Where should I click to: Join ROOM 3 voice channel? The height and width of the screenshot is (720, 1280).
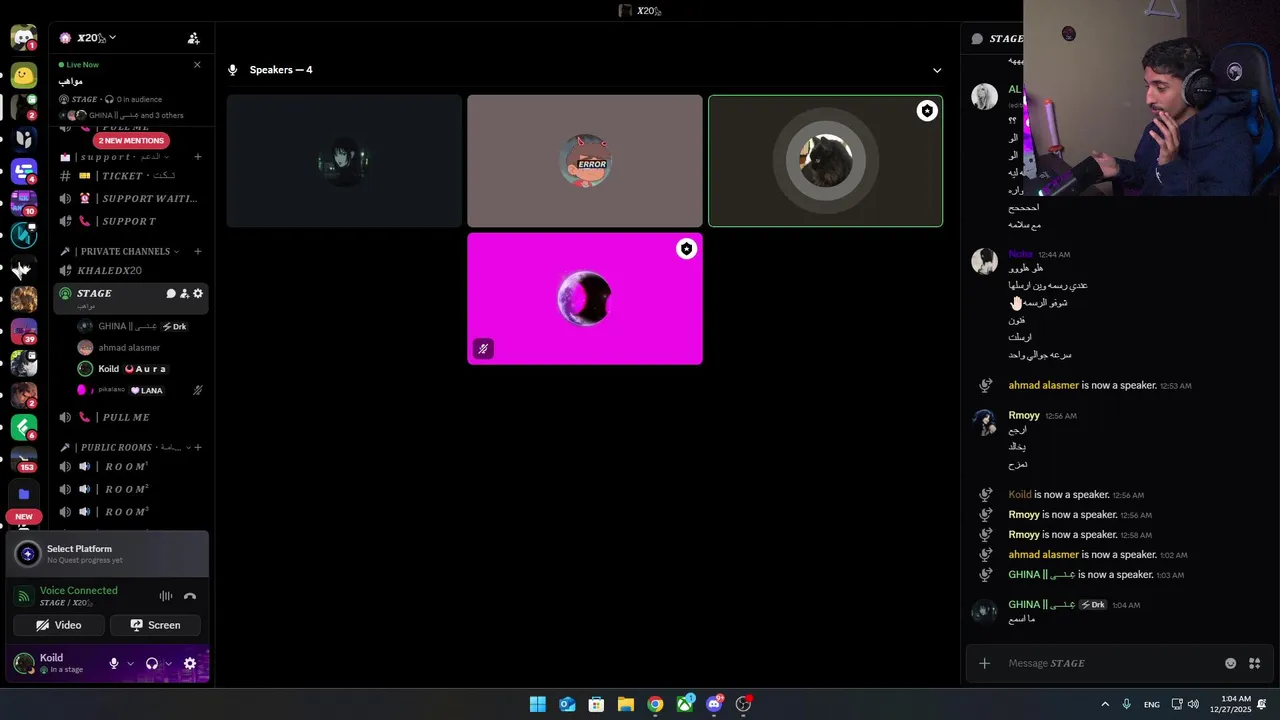click(x=130, y=512)
